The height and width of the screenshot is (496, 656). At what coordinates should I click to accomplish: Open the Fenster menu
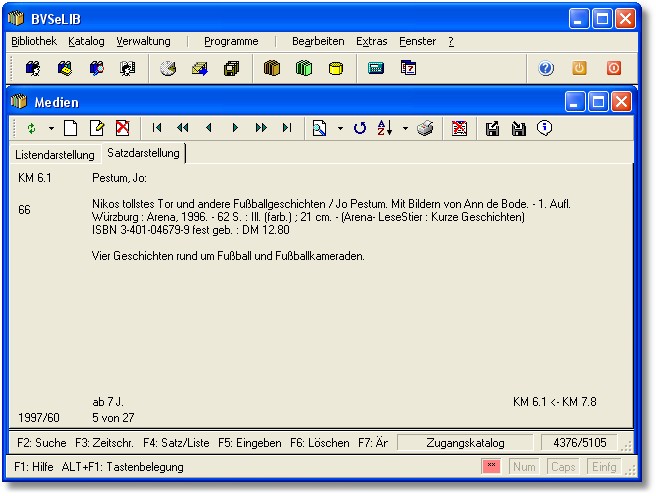(417, 41)
